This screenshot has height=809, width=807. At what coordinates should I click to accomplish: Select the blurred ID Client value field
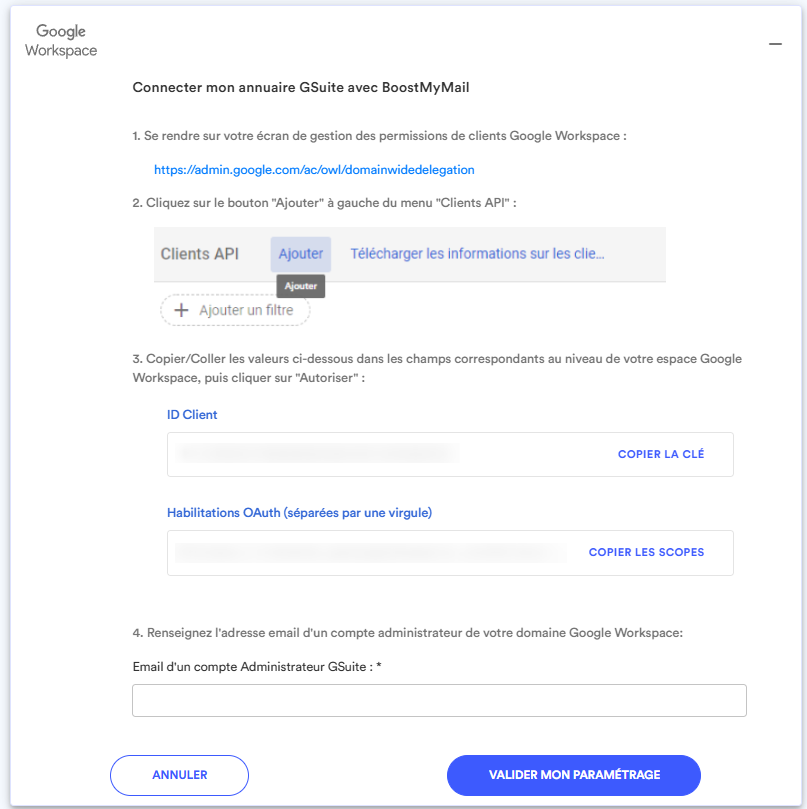pyautogui.click(x=317, y=454)
